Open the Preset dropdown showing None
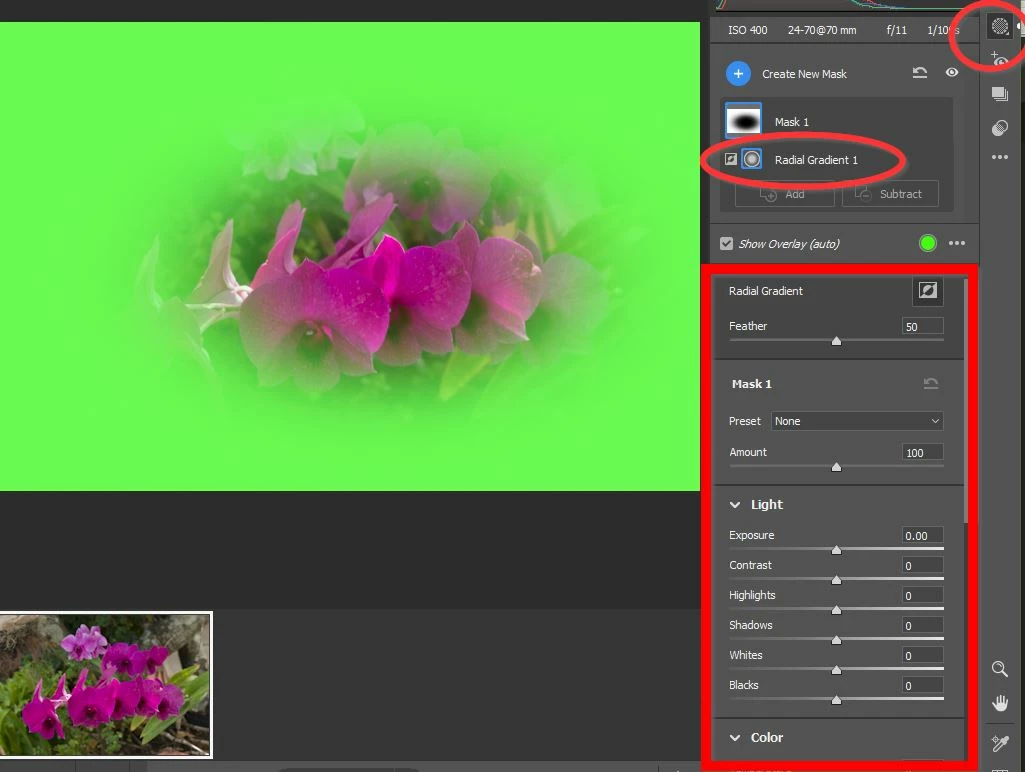The width and height of the screenshot is (1025, 772). [857, 421]
